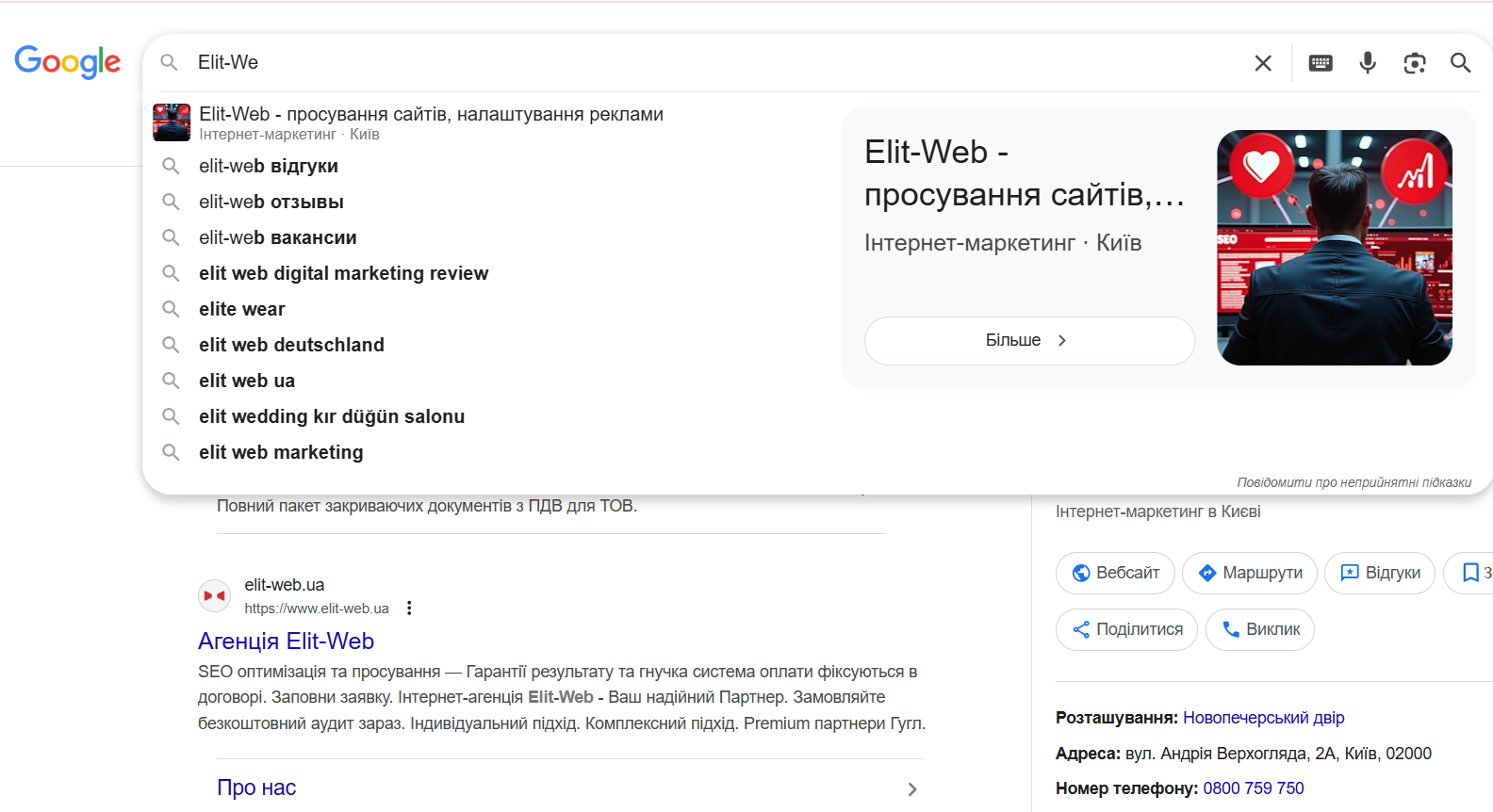
Task: Open Directions for Elit-Web
Action: pyautogui.click(x=1250, y=573)
